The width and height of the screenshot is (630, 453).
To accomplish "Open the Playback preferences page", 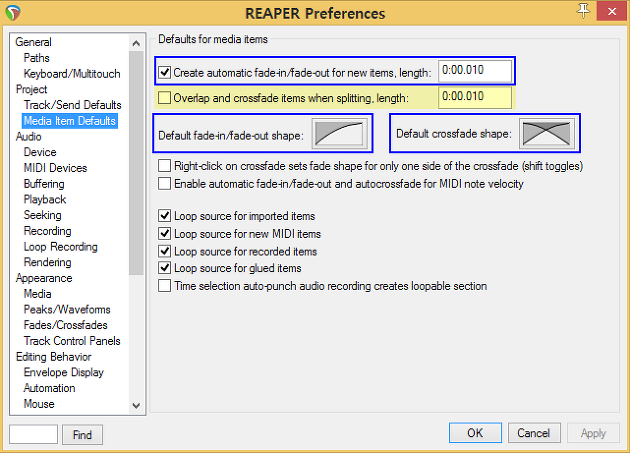I will tap(45, 199).
